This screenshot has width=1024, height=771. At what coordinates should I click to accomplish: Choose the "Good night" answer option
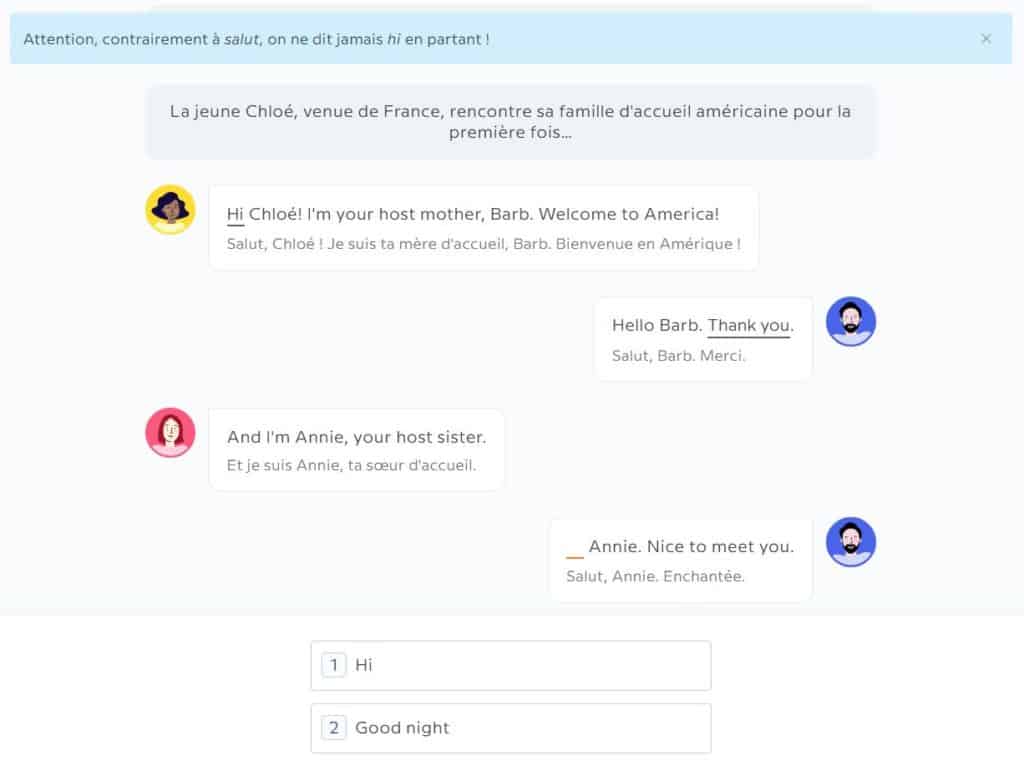(x=510, y=728)
